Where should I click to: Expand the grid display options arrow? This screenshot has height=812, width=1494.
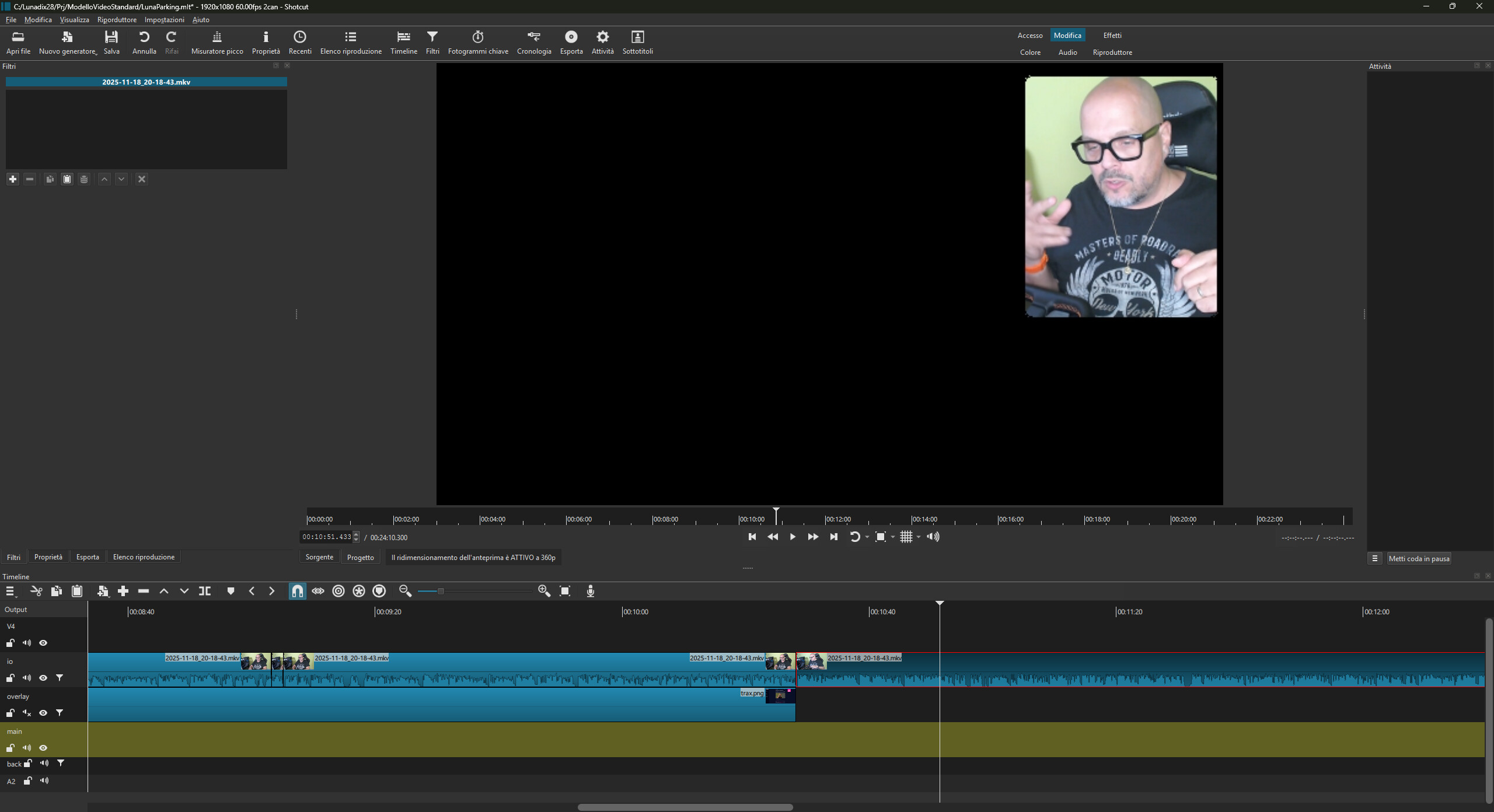pos(919,537)
